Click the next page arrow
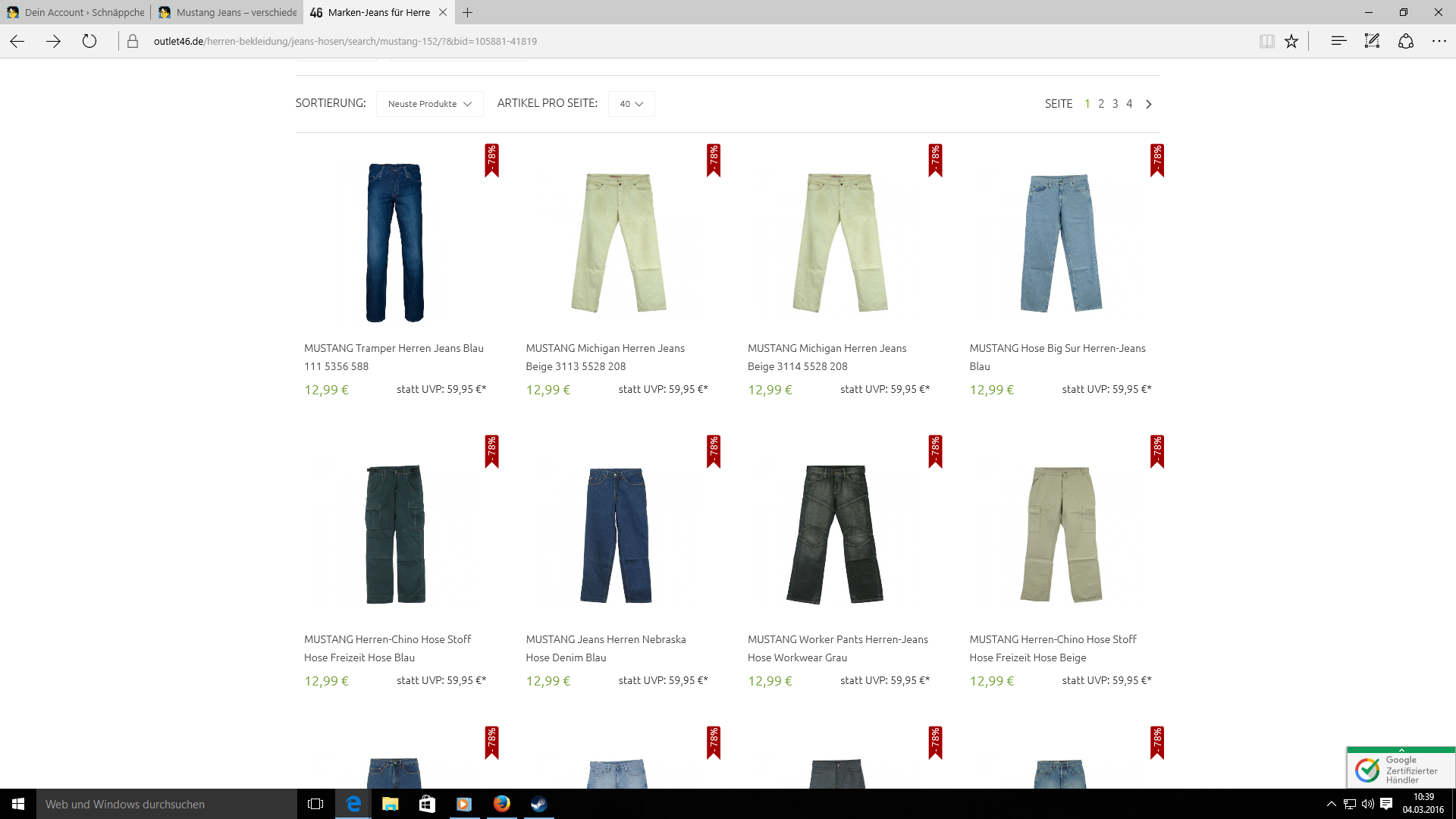1456x819 pixels. click(x=1149, y=105)
